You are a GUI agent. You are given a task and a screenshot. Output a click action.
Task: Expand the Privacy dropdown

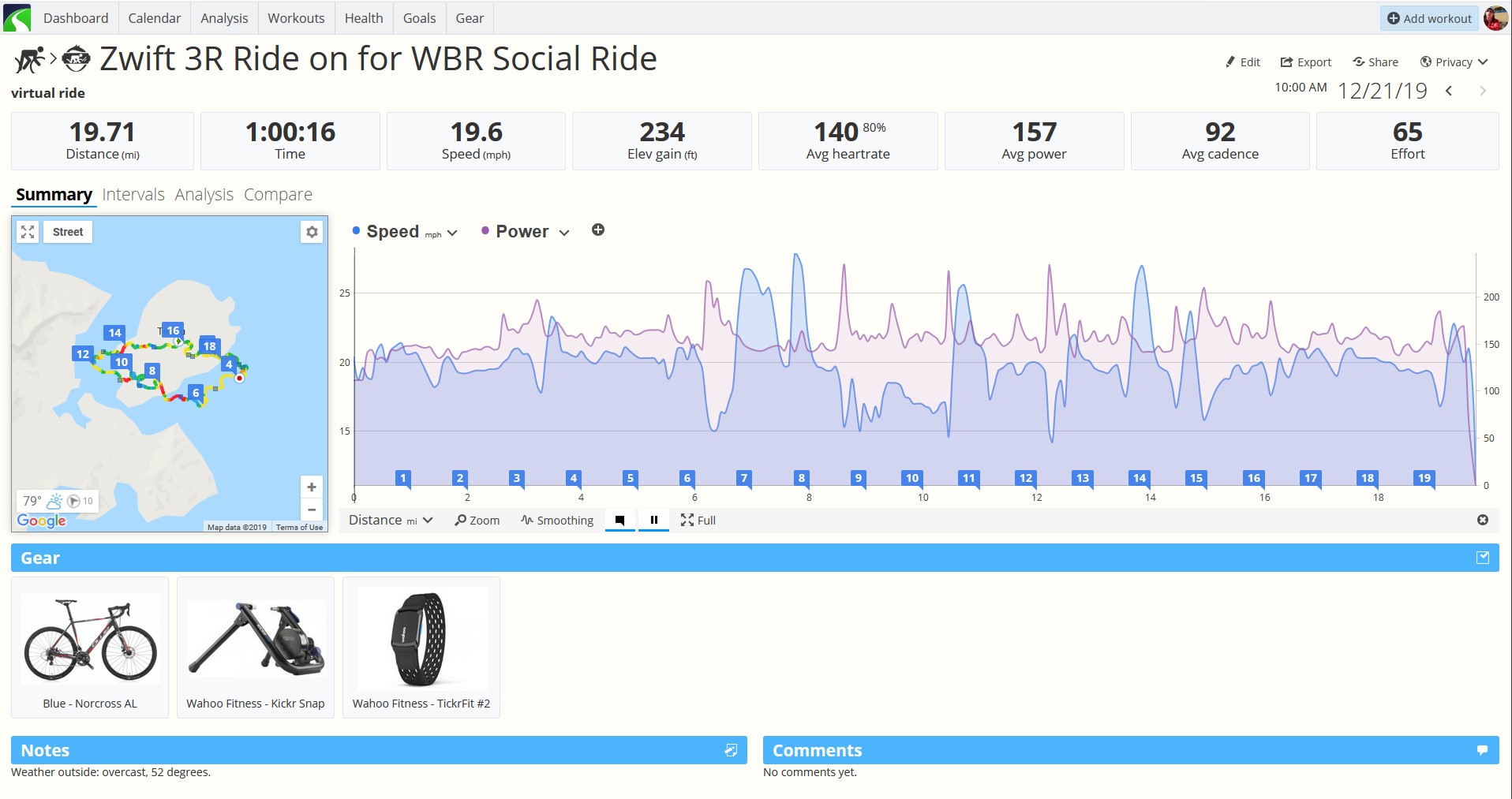[1454, 62]
